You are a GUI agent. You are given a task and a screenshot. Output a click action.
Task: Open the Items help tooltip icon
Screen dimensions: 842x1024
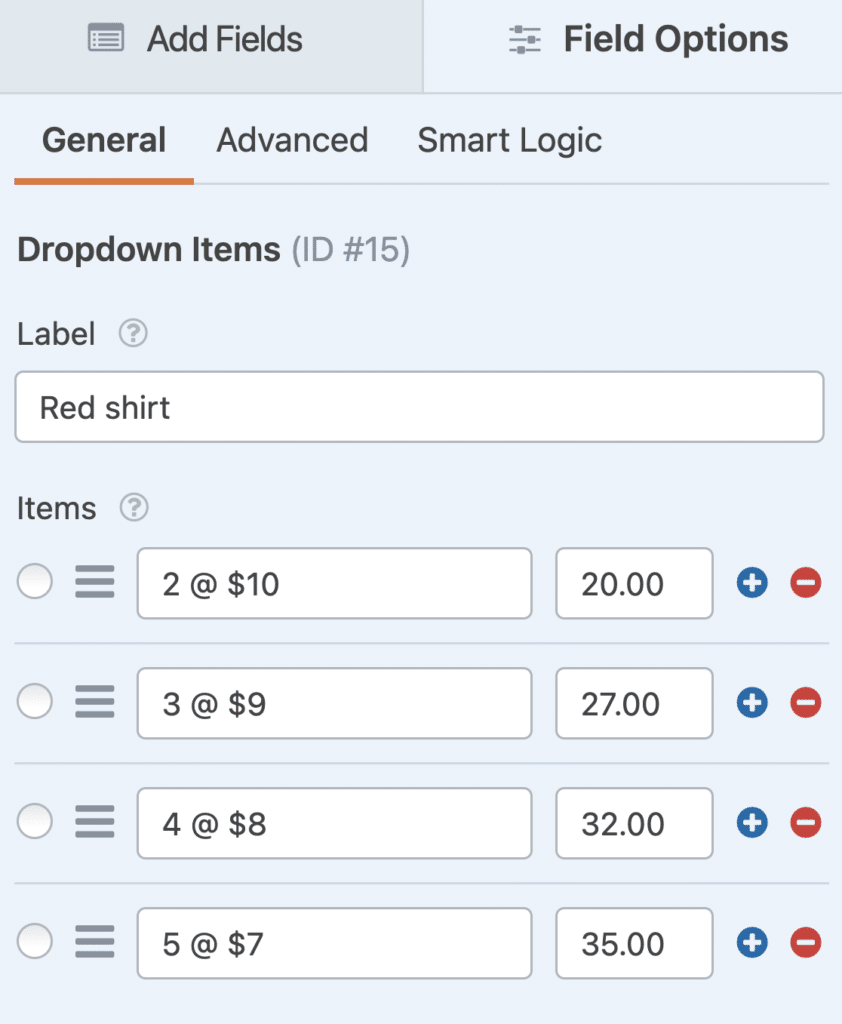pyautogui.click(x=131, y=508)
